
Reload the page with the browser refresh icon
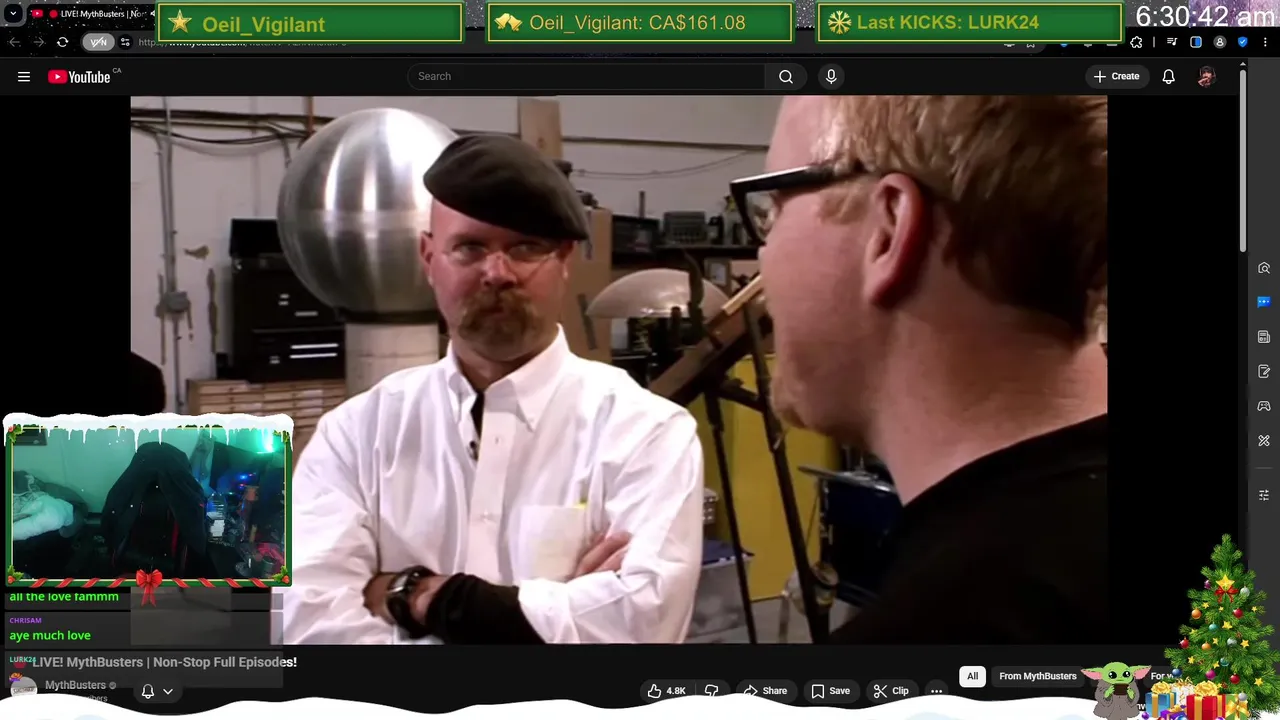click(x=62, y=42)
